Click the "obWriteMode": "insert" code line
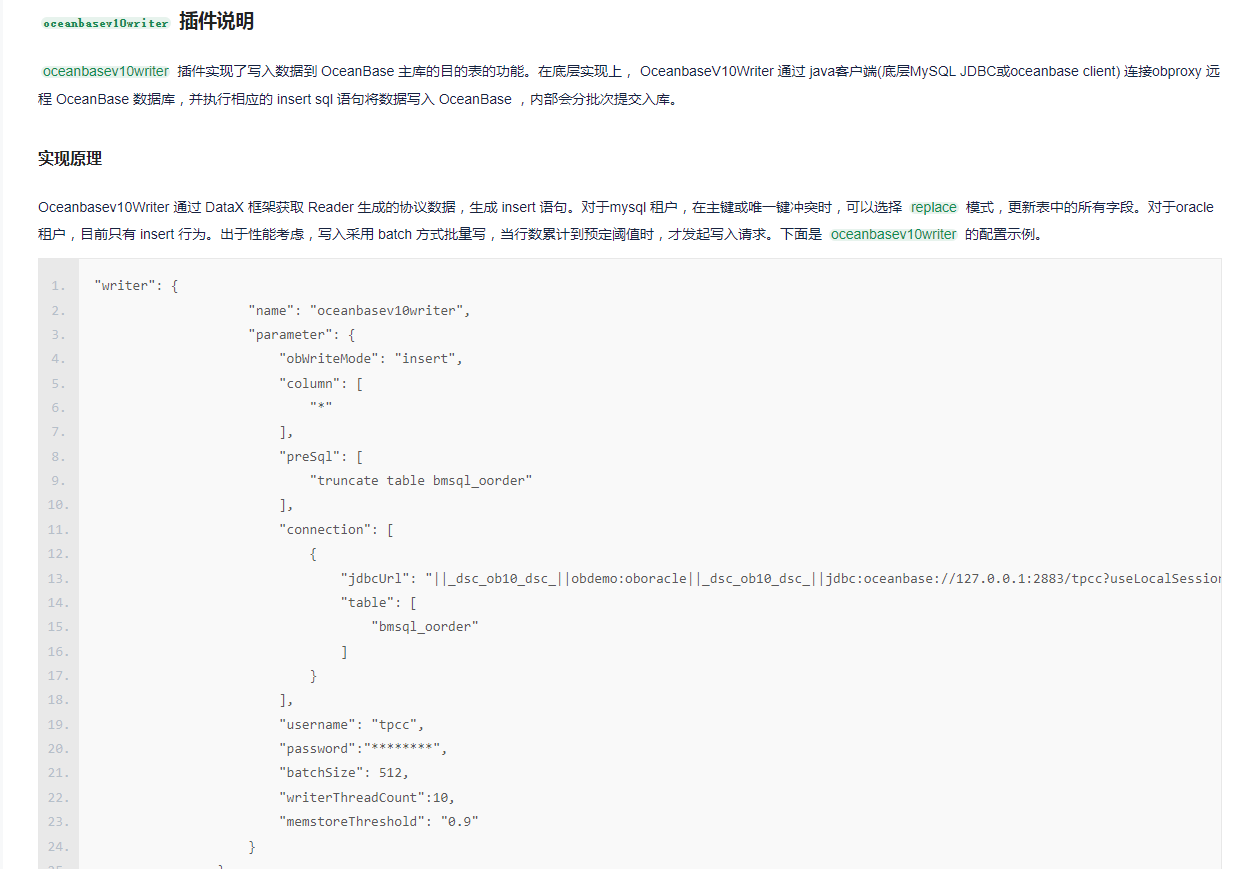 tap(371, 358)
